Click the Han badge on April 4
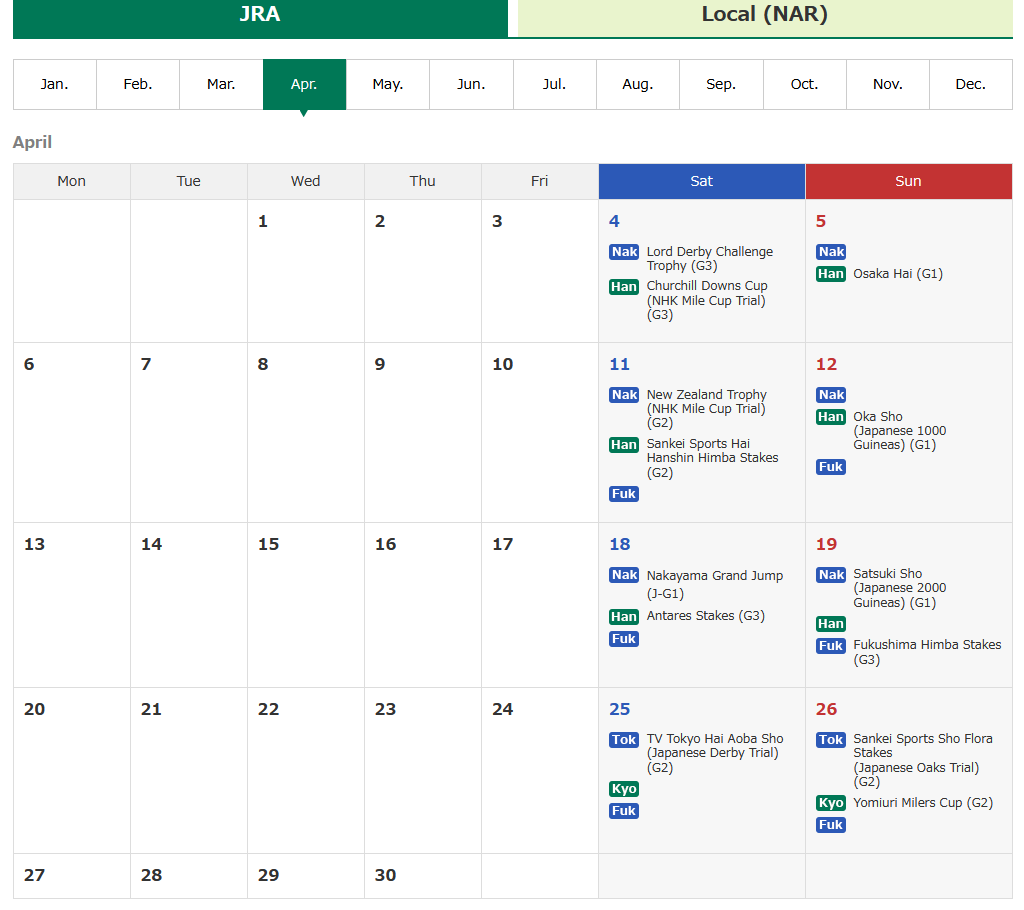This screenshot has height=910, width=1024. (x=624, y=287)
